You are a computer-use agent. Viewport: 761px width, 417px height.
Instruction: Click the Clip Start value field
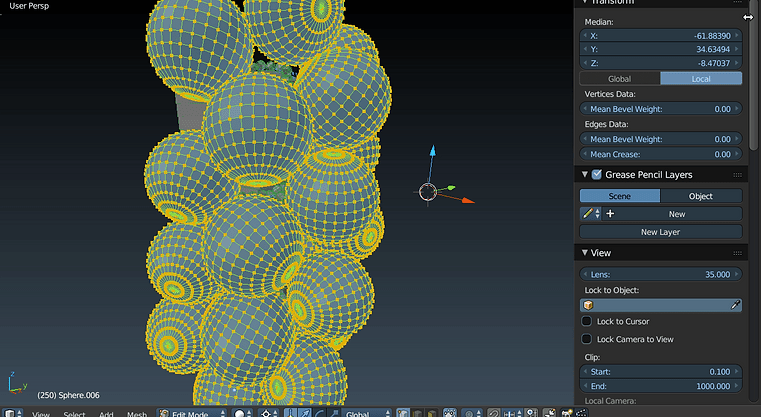pyautogui.click(x=661, y=372)
